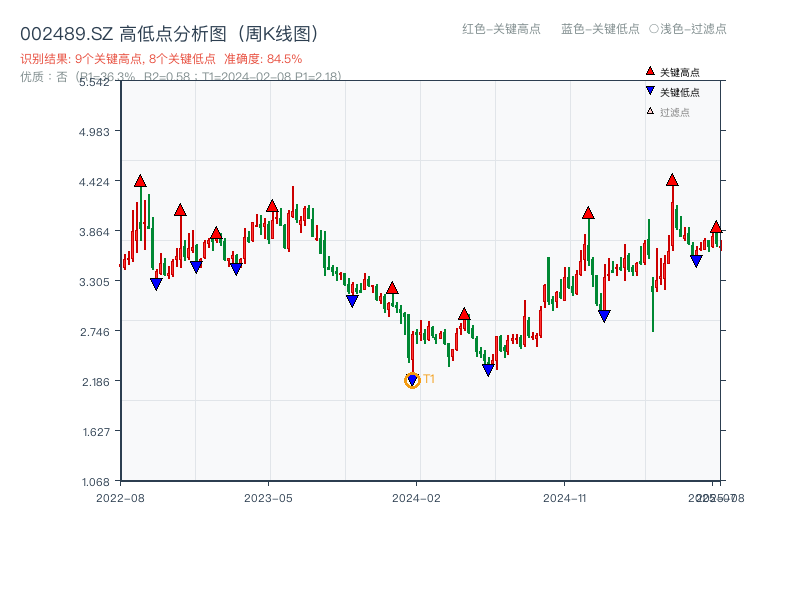Click the red key-high triangle just after 2024-11

point(588,213)
